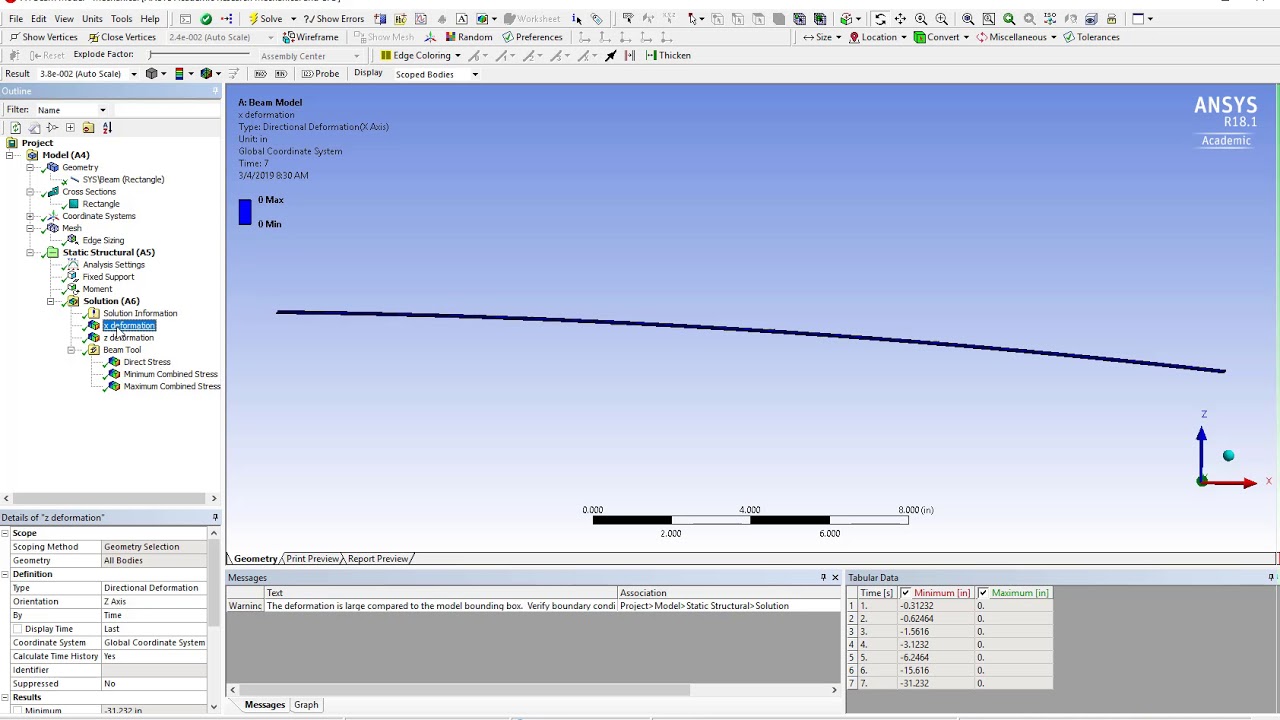Expand the Coordinate Systems tree node
1280x720 pixels.
(x=30, y=216)
